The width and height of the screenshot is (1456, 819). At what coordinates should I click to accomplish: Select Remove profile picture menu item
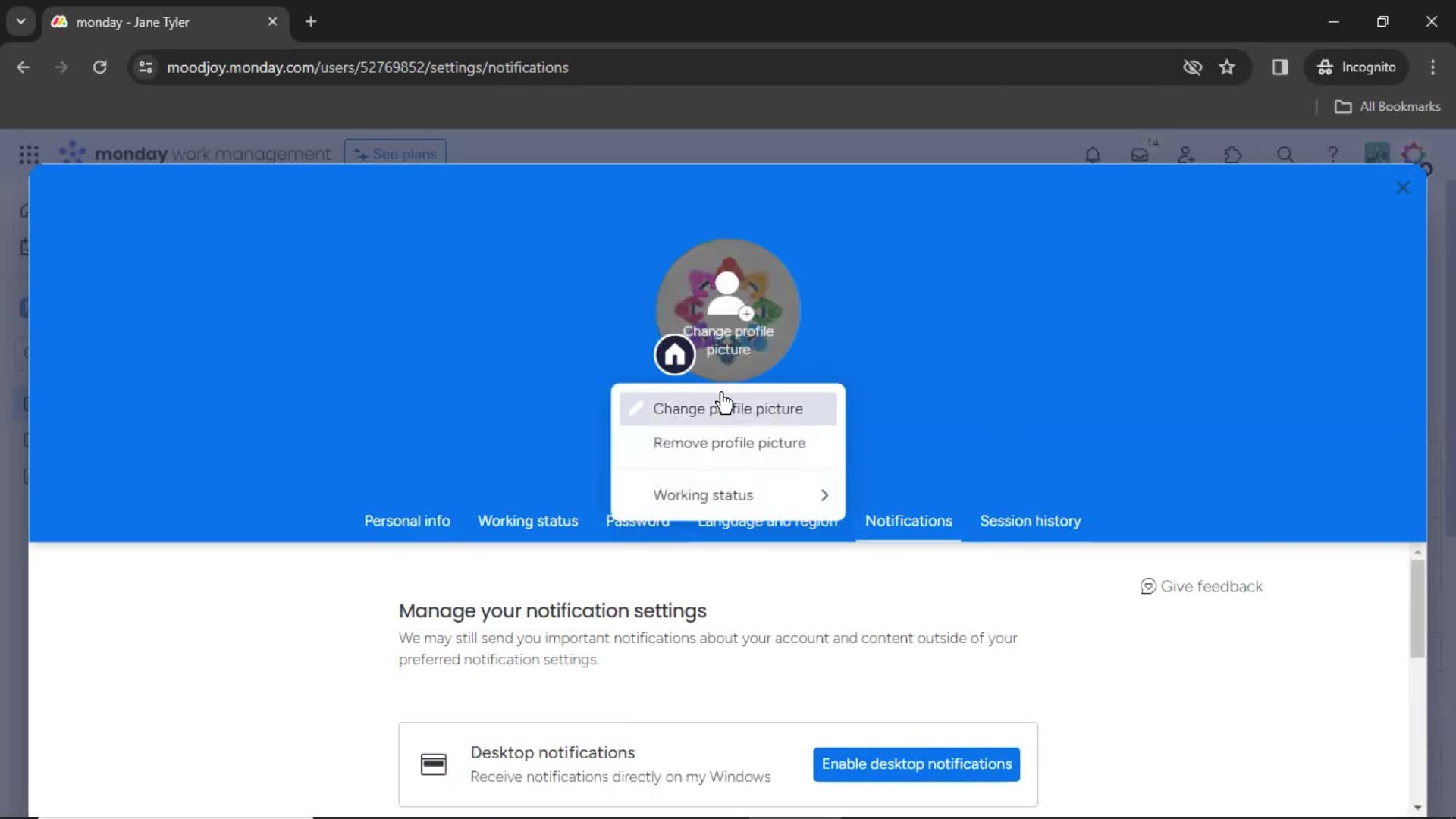click(x=728, y=443)
